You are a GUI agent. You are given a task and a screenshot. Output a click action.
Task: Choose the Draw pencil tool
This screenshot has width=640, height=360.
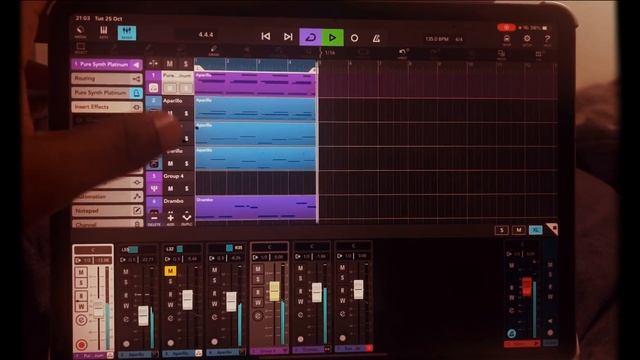point(213,50)
